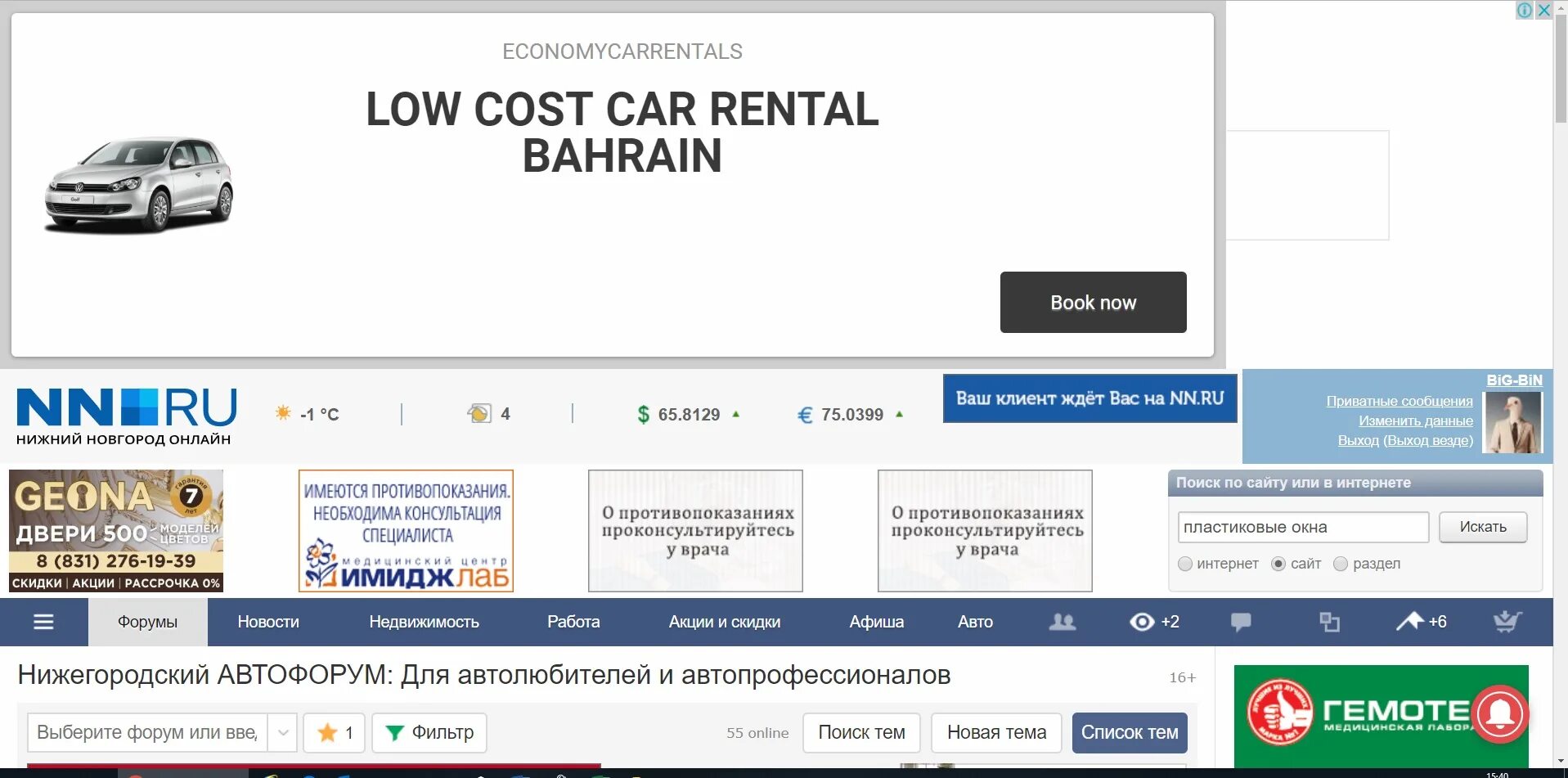Open the Акции и скидки tab

click(x=725, y=622)
